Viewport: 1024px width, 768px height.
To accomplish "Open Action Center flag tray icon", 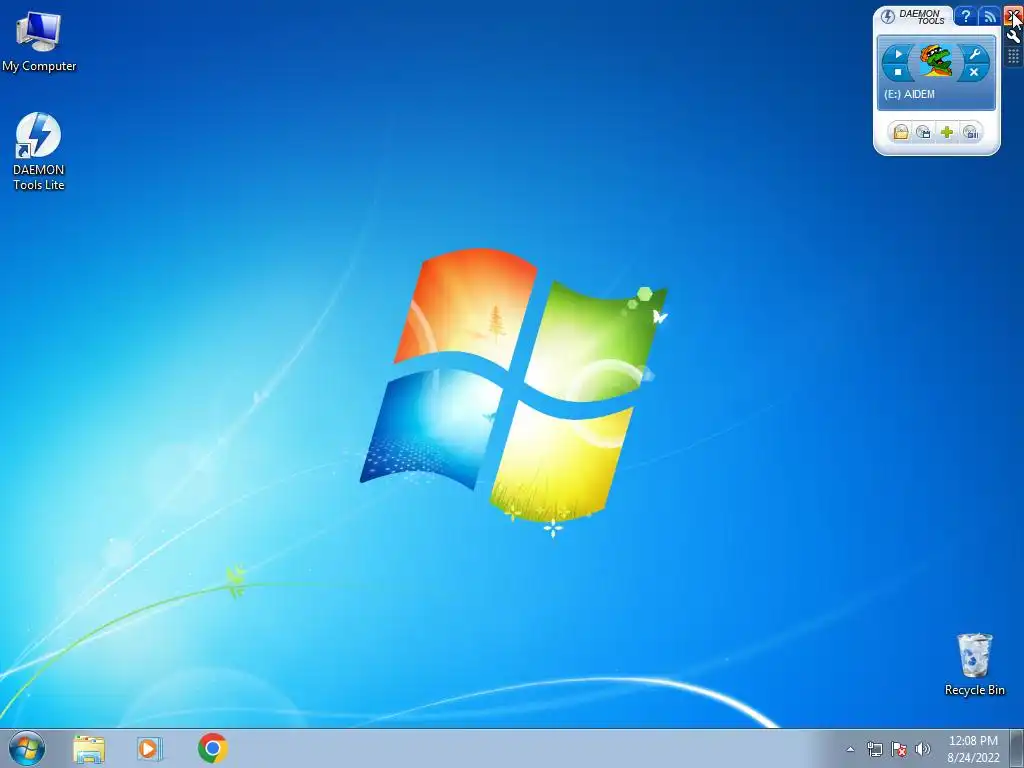I will pos(899,749).
